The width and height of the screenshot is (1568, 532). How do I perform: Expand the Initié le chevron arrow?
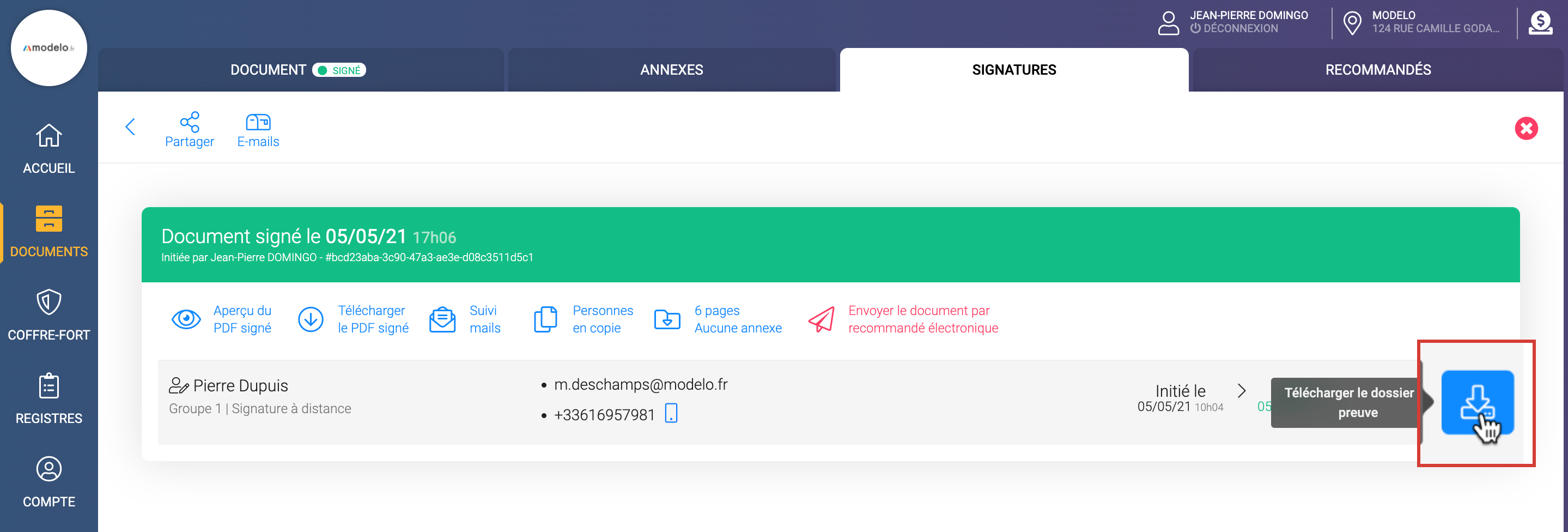click(1242, 391)
